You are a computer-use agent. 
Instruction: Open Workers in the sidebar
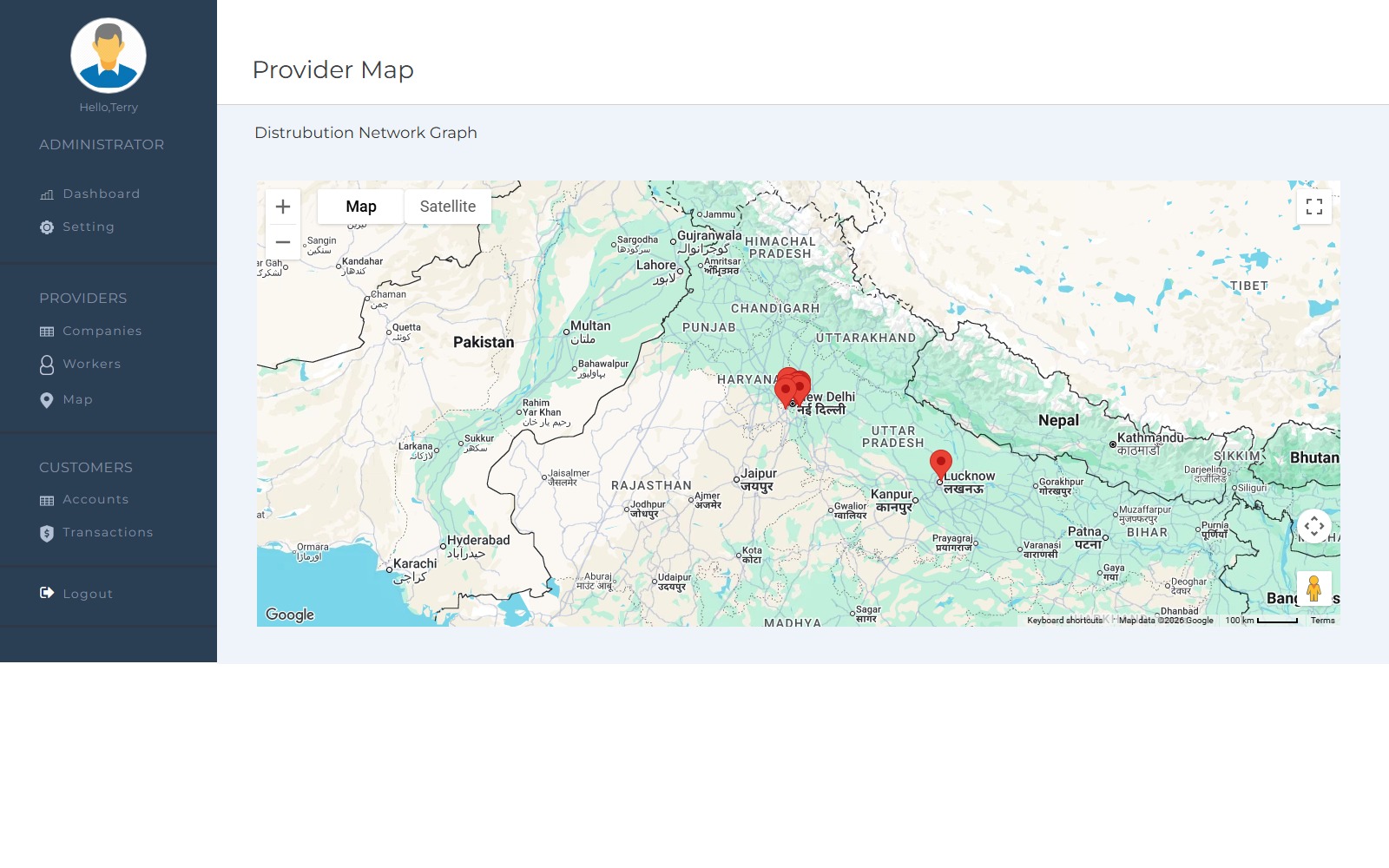(91, 364)
